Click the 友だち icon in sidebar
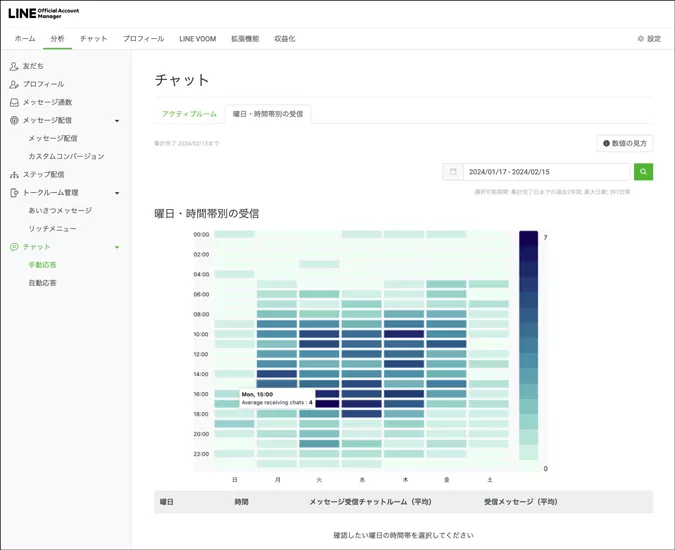Image resolution: width=675 pixels, height=550 pixels. tap(14, 66)
